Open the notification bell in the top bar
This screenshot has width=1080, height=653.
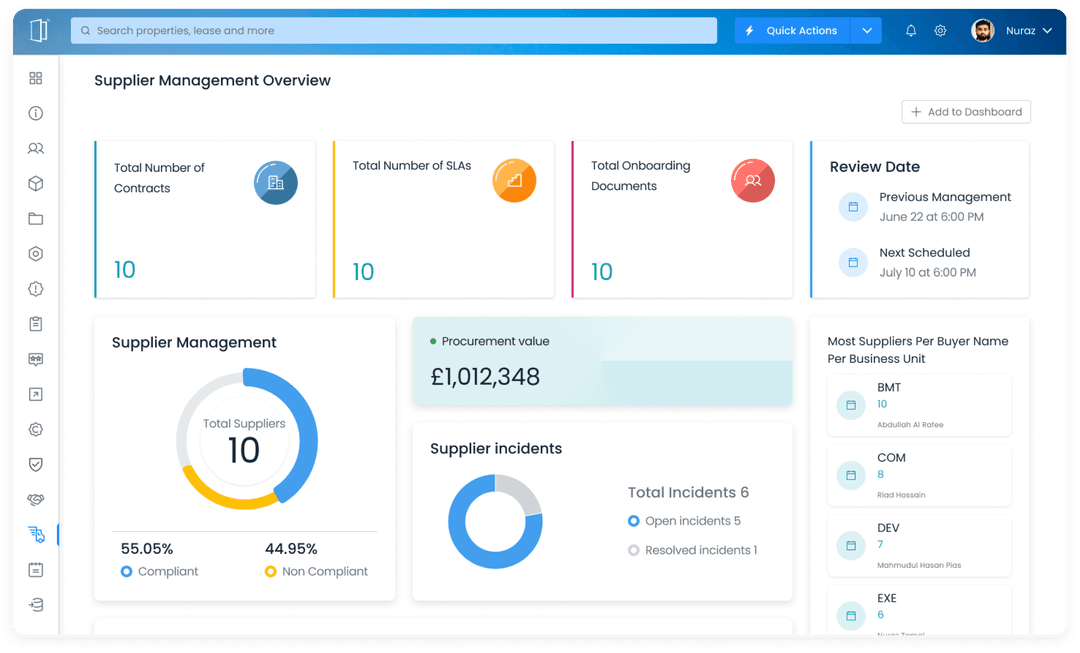coord(910,30)
